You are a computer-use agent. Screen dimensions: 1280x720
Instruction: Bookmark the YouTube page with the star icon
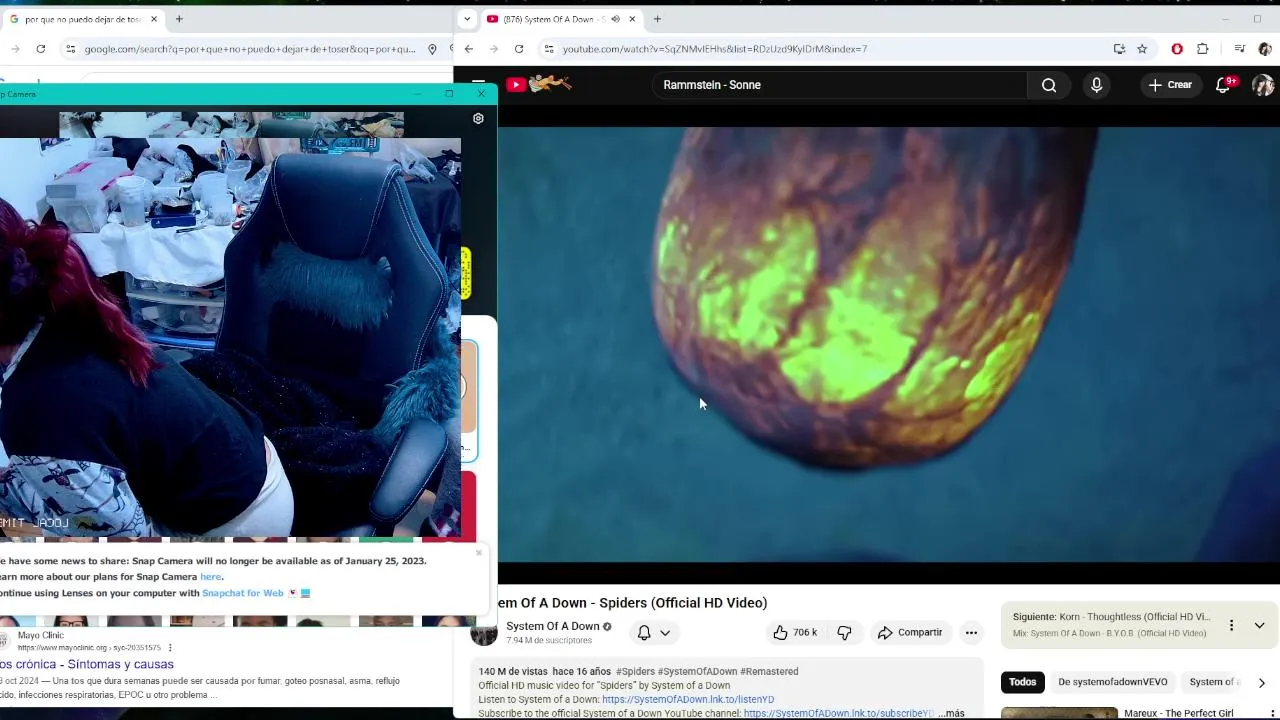click(1142, 49)
